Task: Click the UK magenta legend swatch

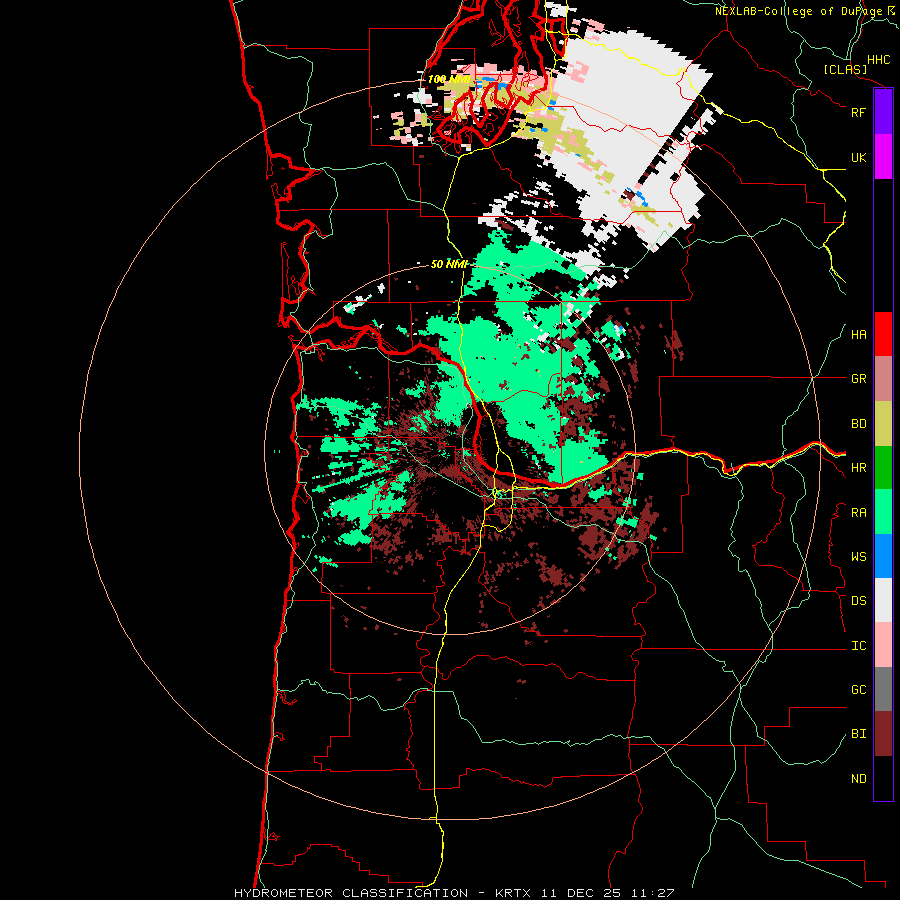Action: coord(883,157)
